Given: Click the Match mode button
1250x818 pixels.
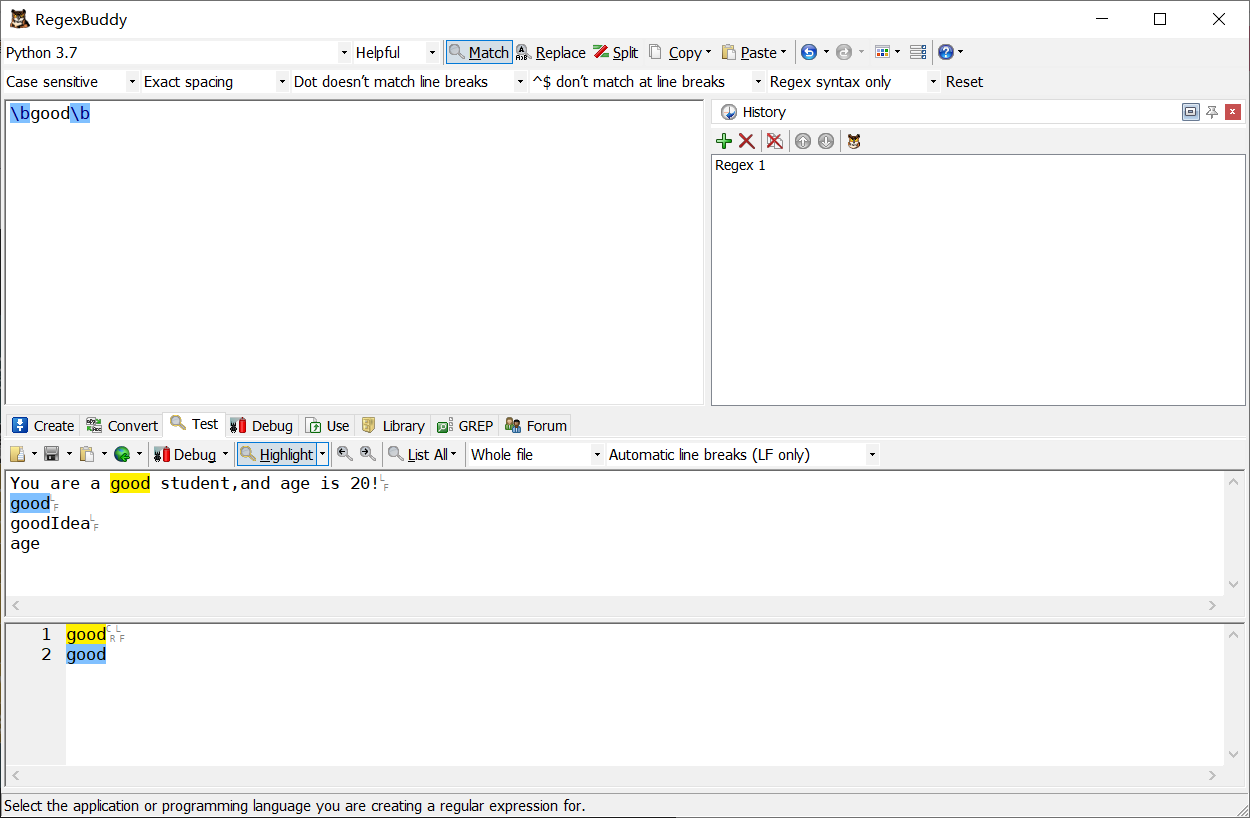Looking at the screenshot, I should coord(479,52).
